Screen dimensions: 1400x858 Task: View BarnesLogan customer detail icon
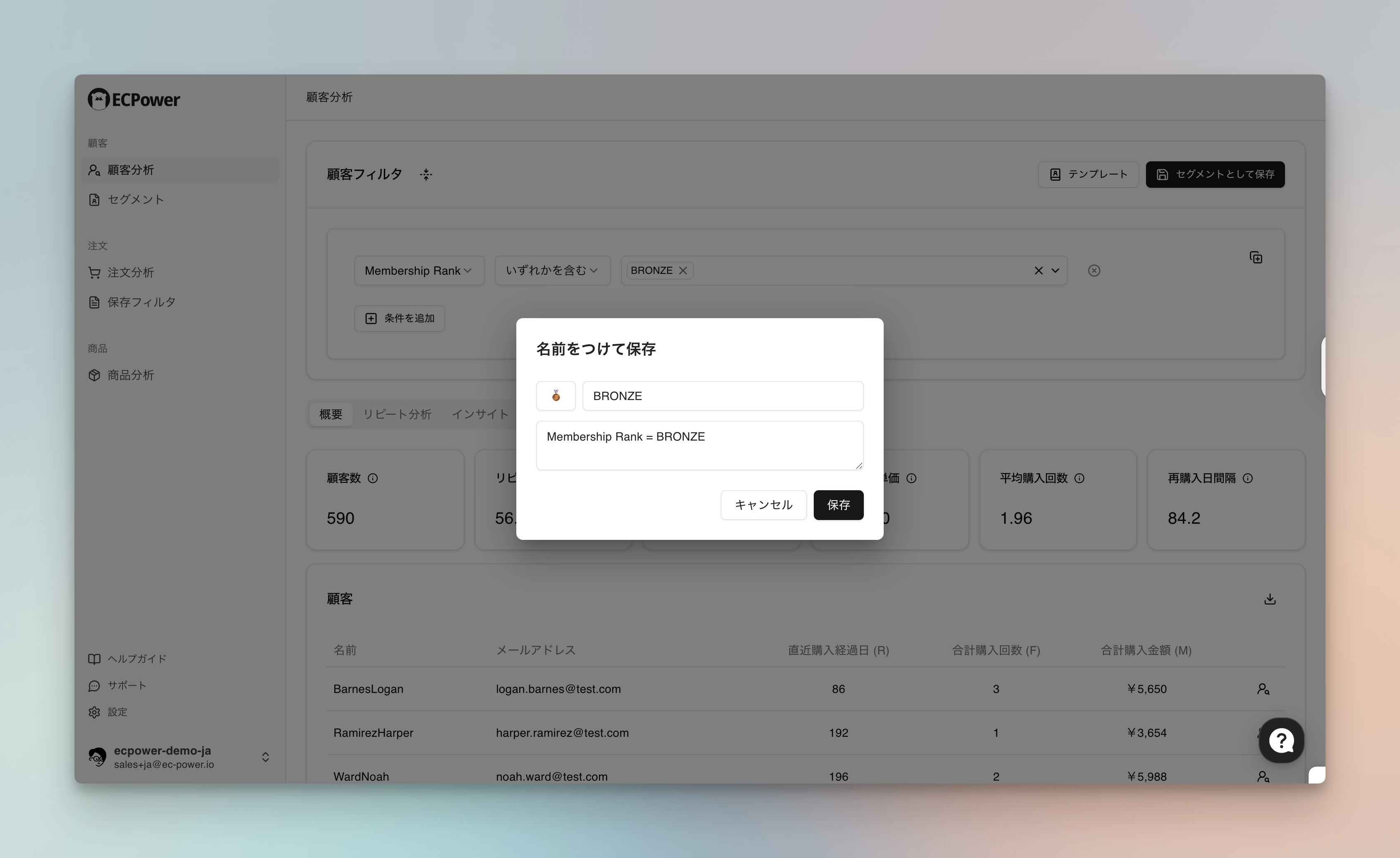(1263, 689)
